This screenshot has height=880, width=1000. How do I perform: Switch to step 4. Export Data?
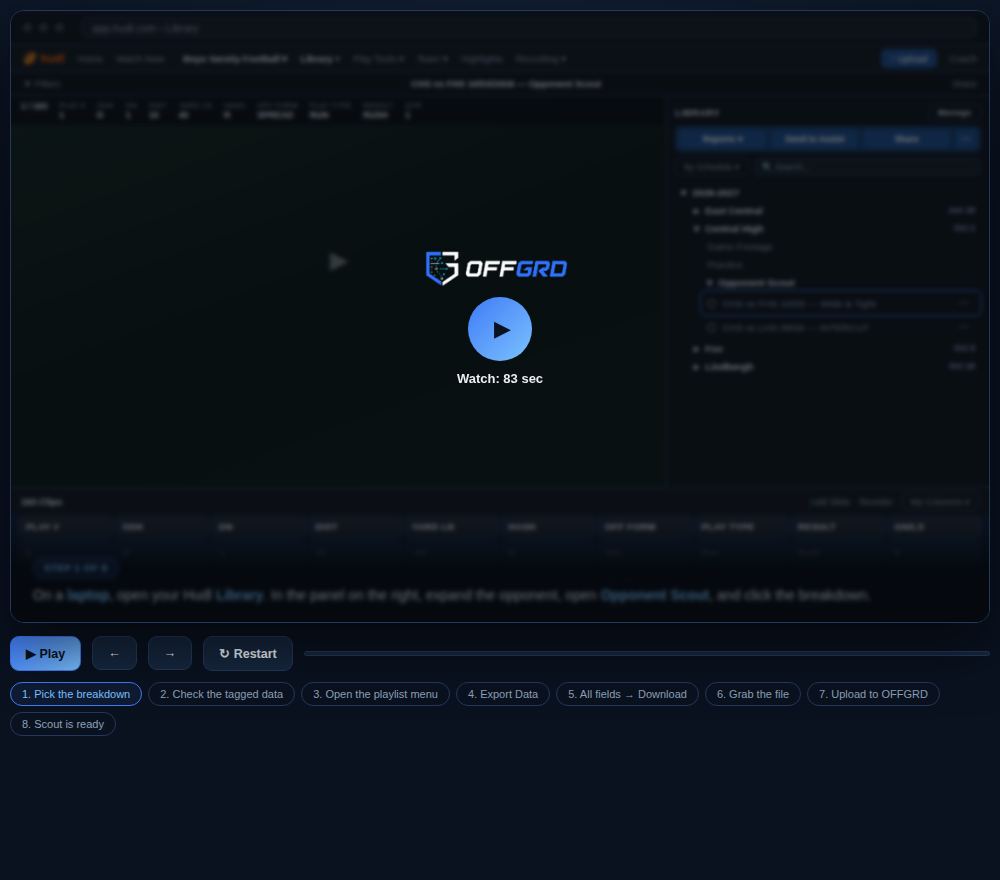click(x=503, y=694)
